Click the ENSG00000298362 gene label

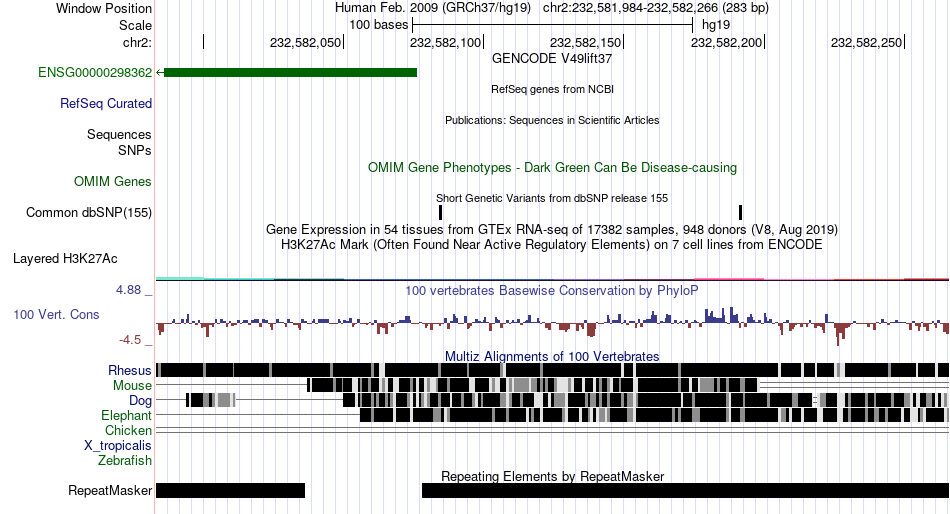[95, 73]
